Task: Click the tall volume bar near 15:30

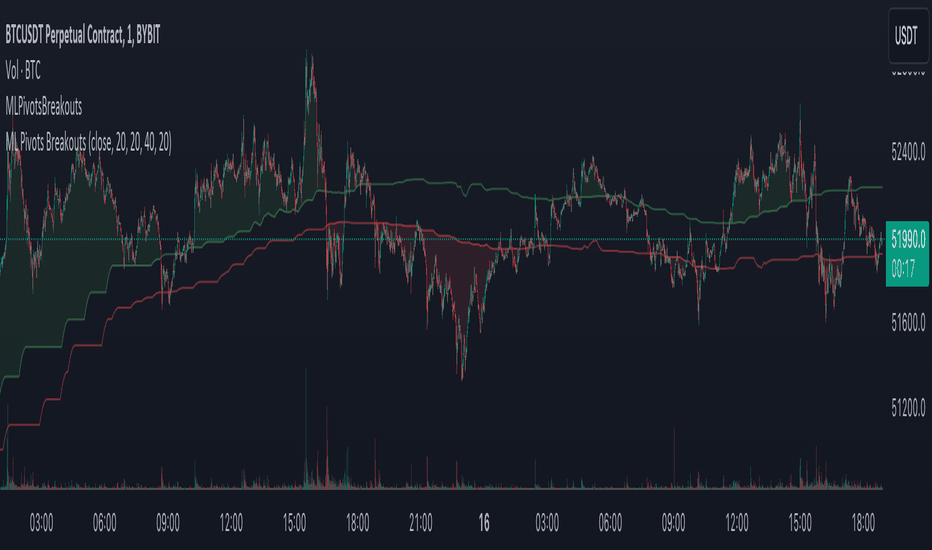Action: tap(306, 429)
